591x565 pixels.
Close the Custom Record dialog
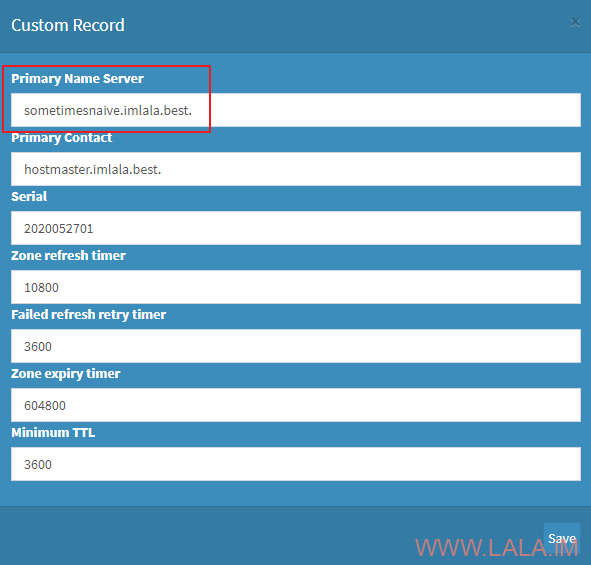[575, 22]
